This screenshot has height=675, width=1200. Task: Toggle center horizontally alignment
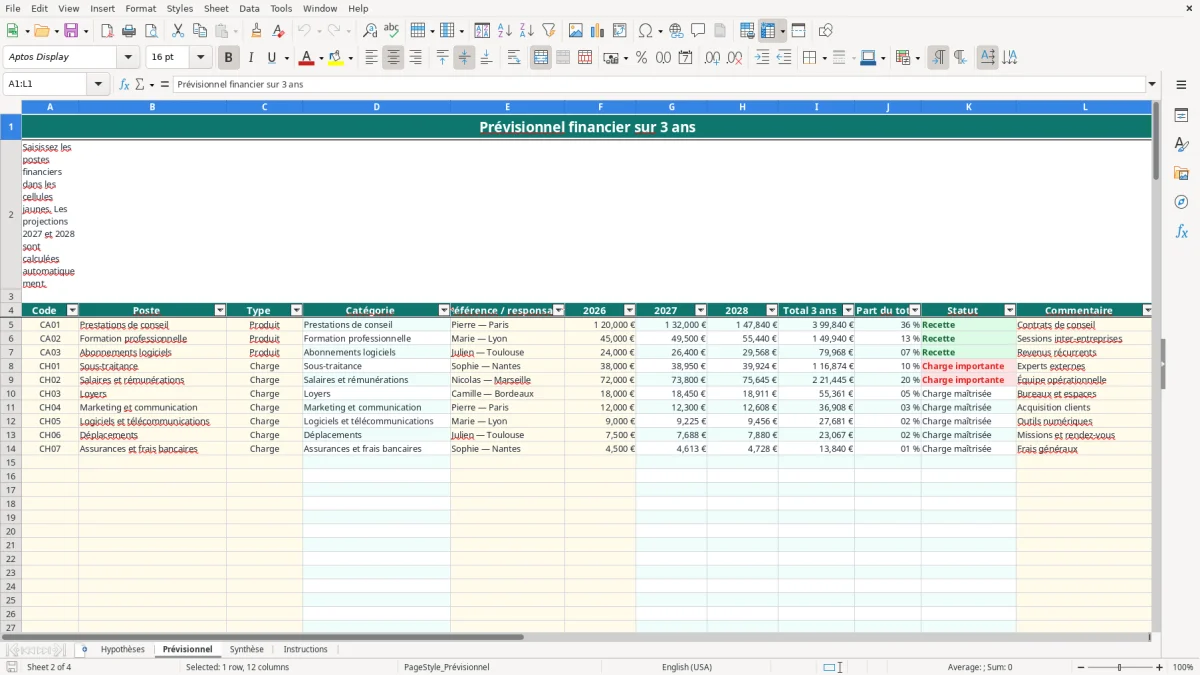pos(393,58)
